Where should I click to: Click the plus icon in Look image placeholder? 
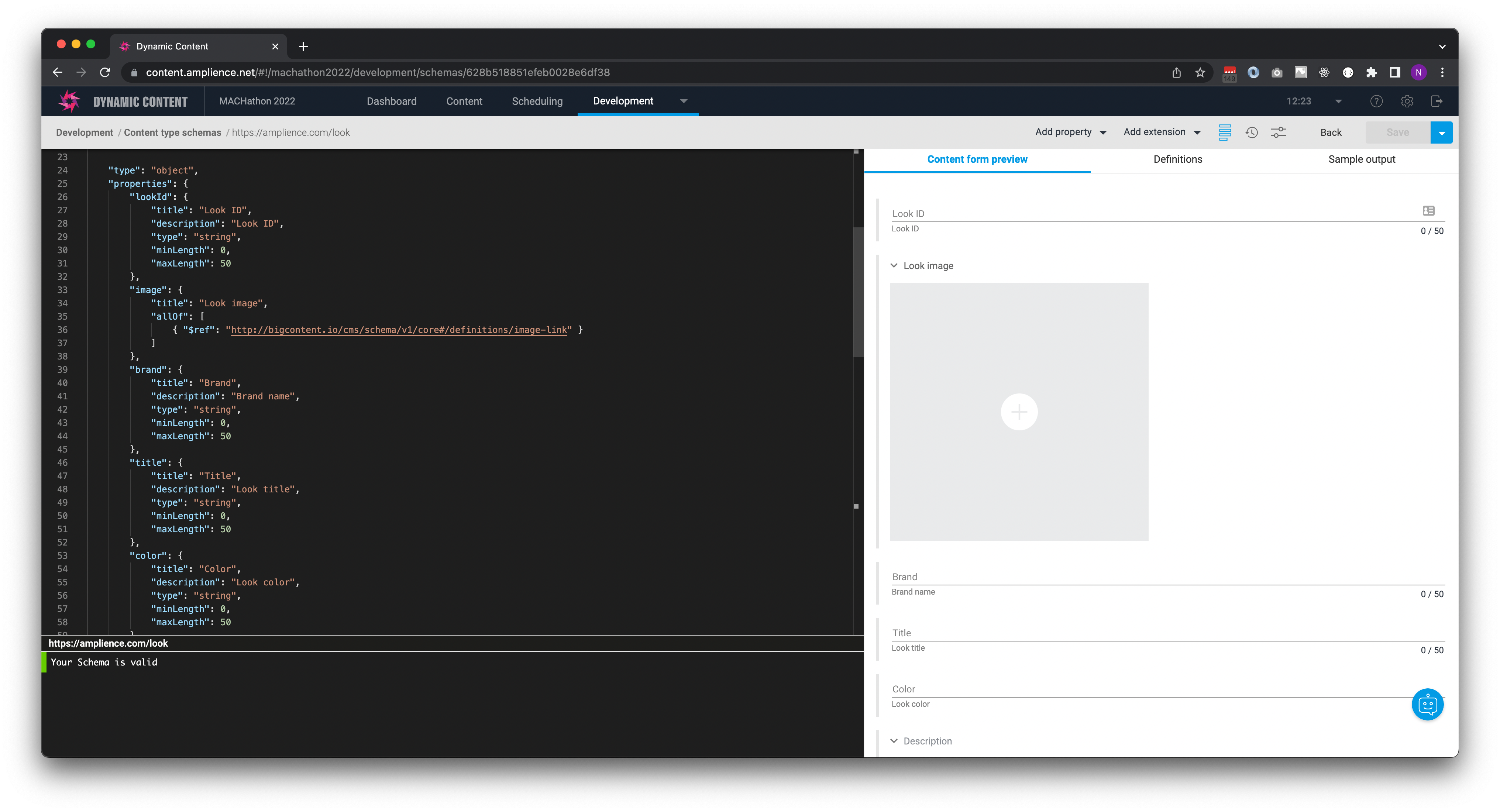click(x=1019, y=412)
